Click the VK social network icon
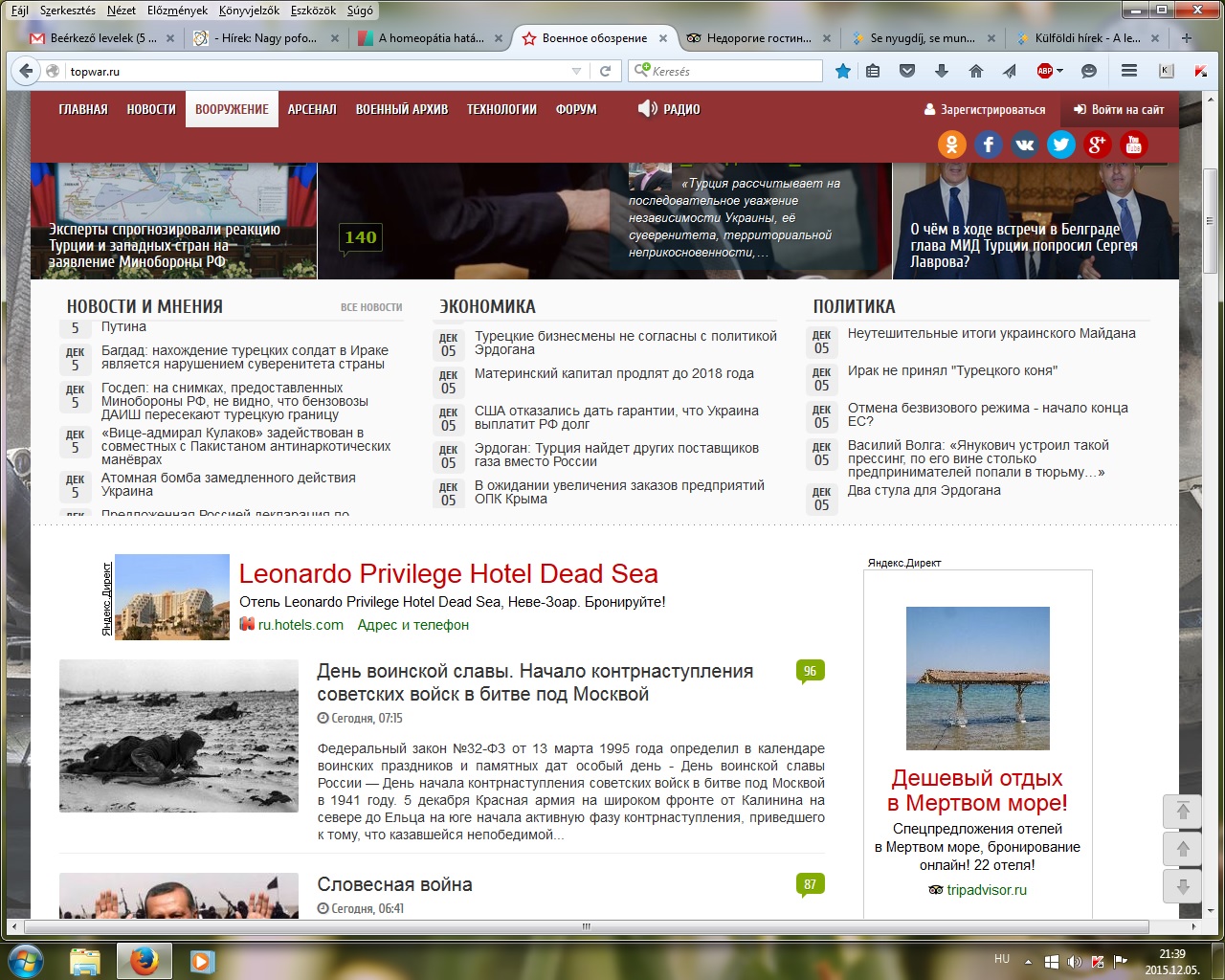Viewport: 1225px width, 980px height. (1024, 145)
